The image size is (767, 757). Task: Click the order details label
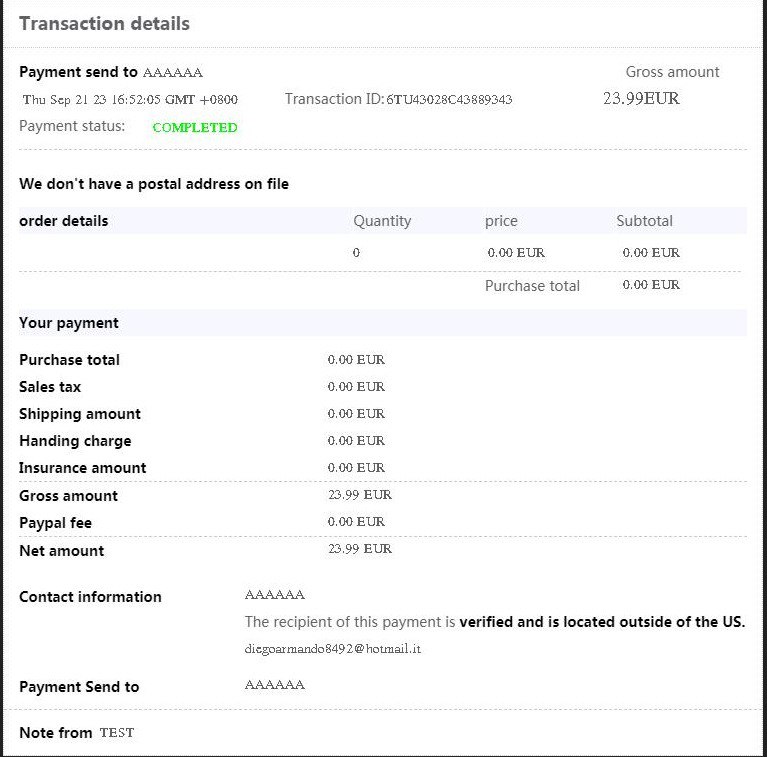(64, 221)
